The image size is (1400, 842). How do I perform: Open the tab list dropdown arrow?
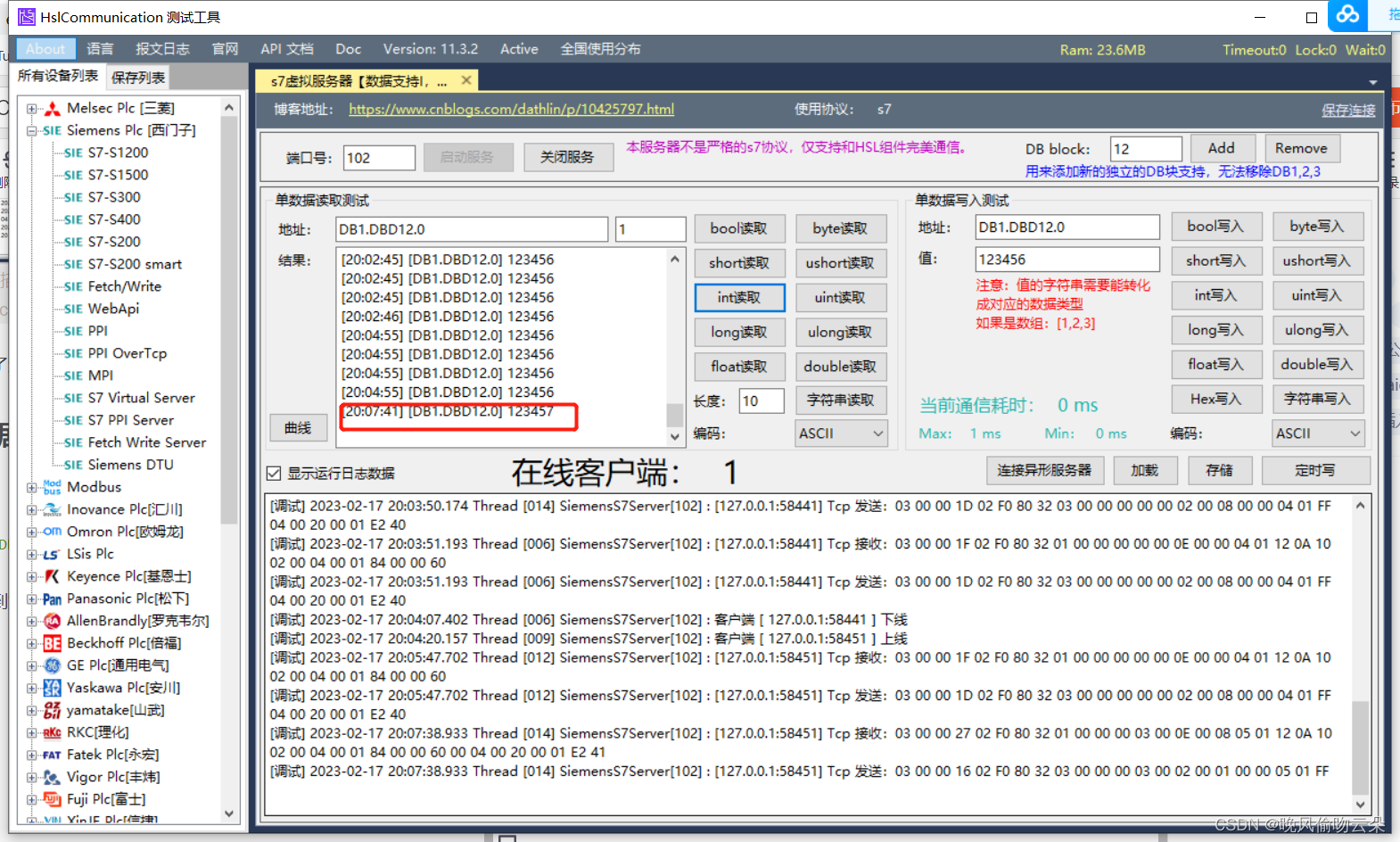(1373, 82)
